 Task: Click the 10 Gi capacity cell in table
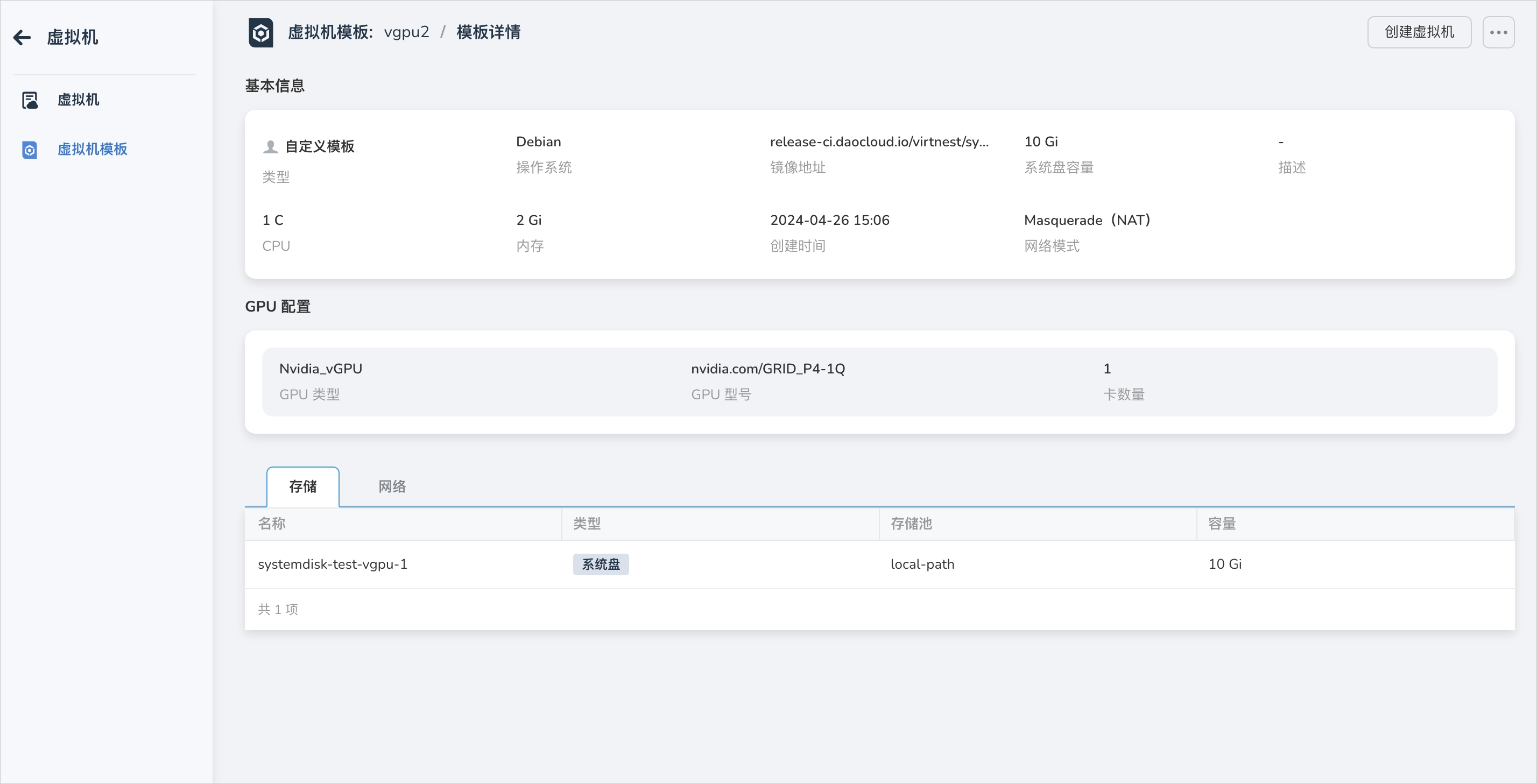point(1224,564)
